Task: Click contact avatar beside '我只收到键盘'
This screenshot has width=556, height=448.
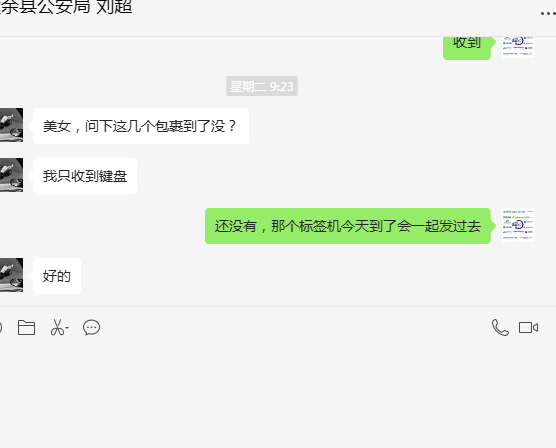Action: pos(11,175)
